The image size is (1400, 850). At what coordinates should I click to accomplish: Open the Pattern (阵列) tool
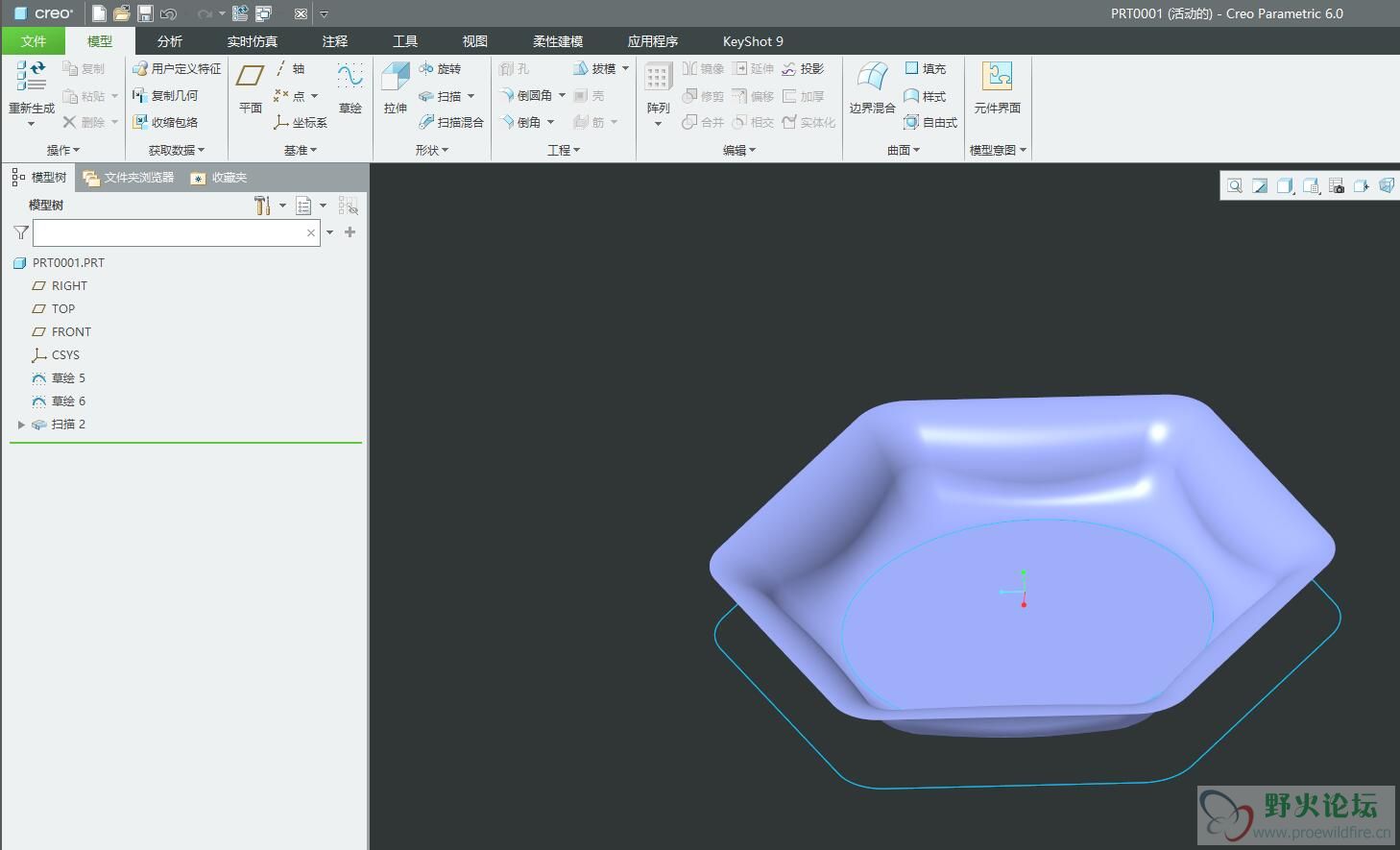pos(658,79)
